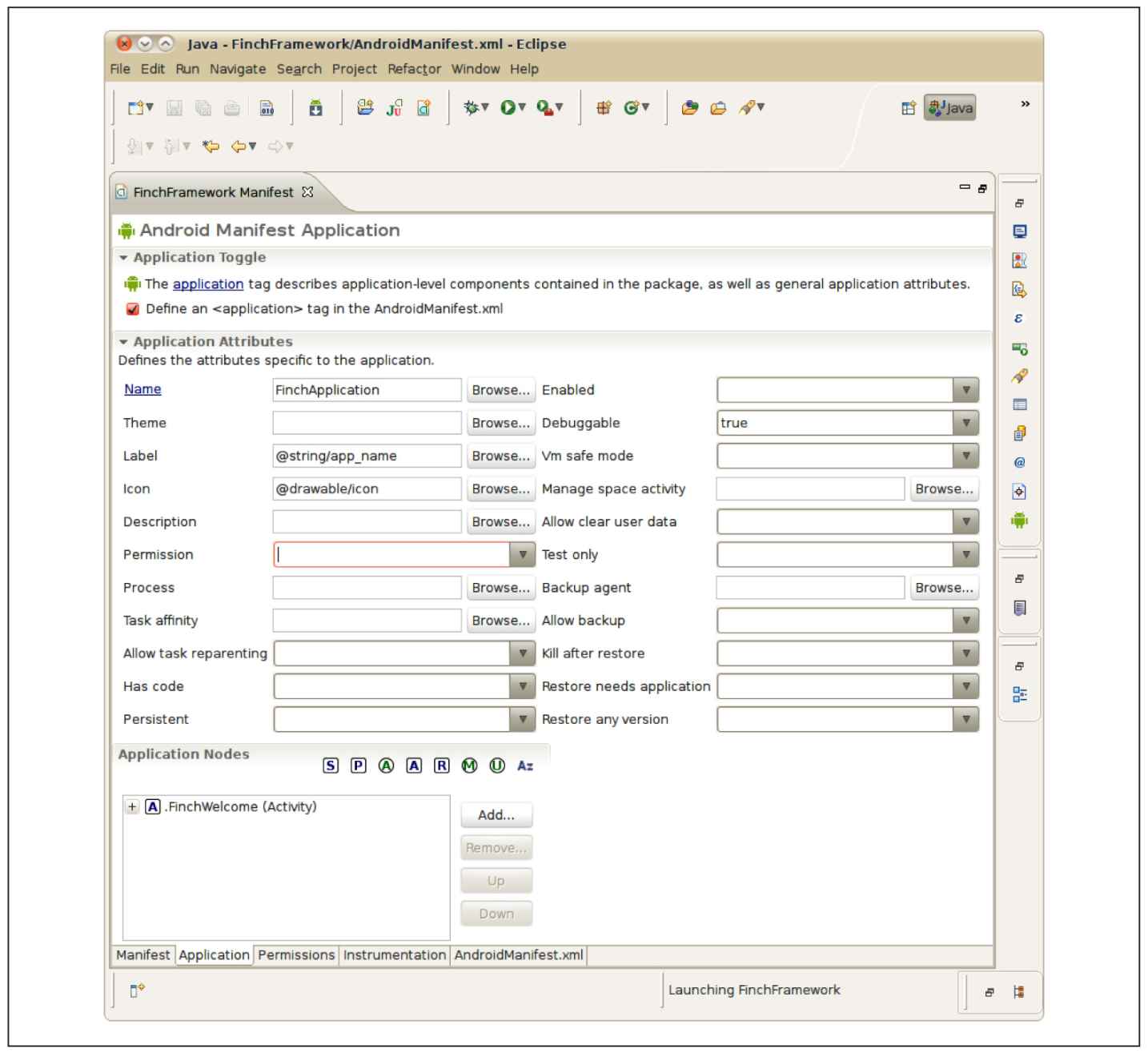Click the Label field with @string/app_name
This screenshot has height=1057, width=1148.
point(367,456)
